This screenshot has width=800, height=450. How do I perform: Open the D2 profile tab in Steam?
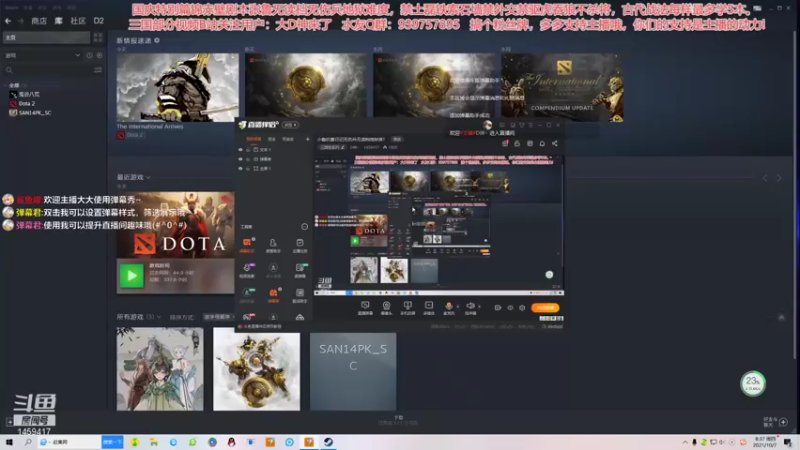click(98, 21)
